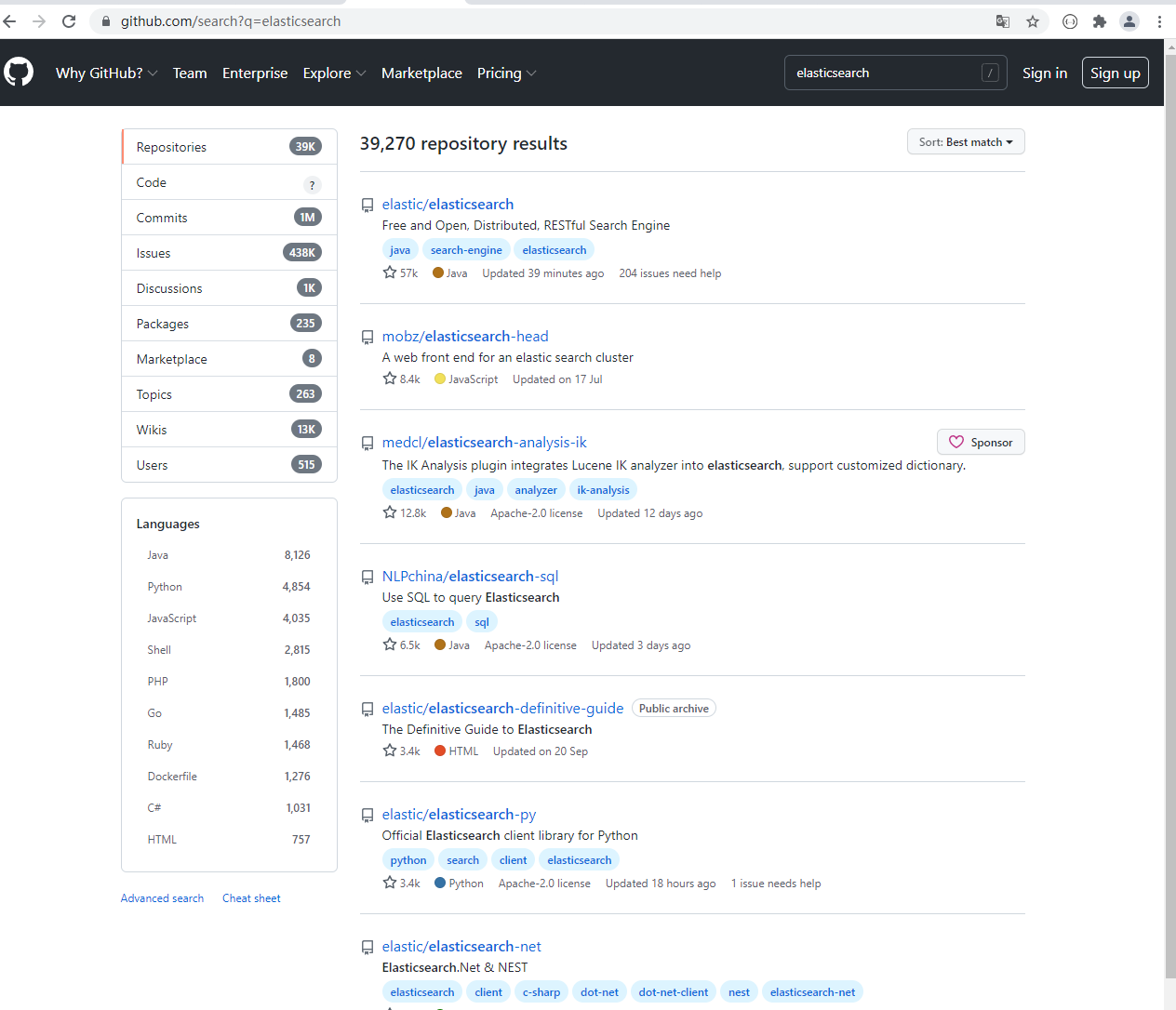Image resolution: width=1176 pixels, height=1010 pixels.
Task: Click the browser address bar URL
Action: (x=231, y=21)
